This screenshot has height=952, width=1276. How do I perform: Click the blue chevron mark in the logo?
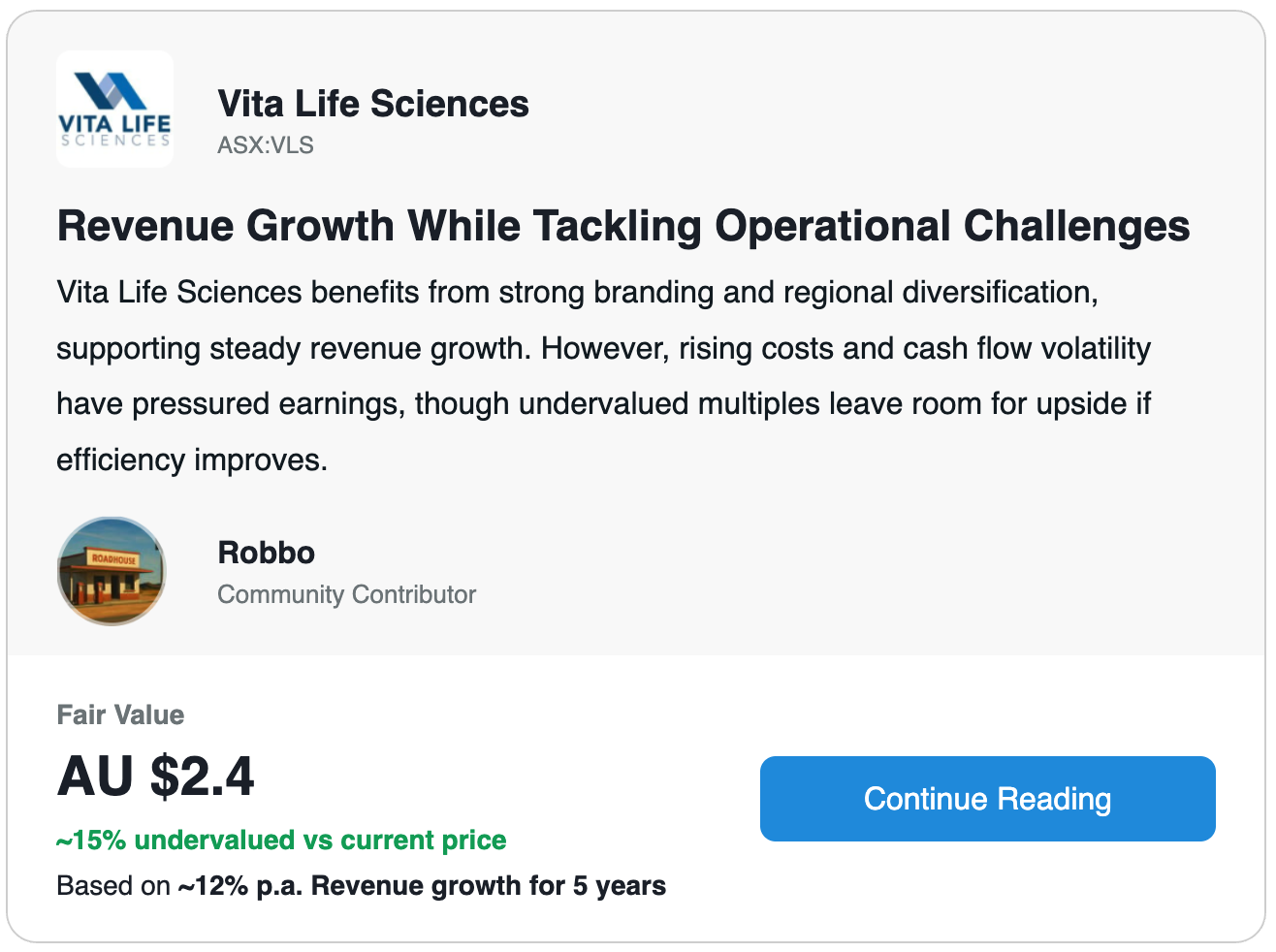pyautogui.click(x=112, y=91)
